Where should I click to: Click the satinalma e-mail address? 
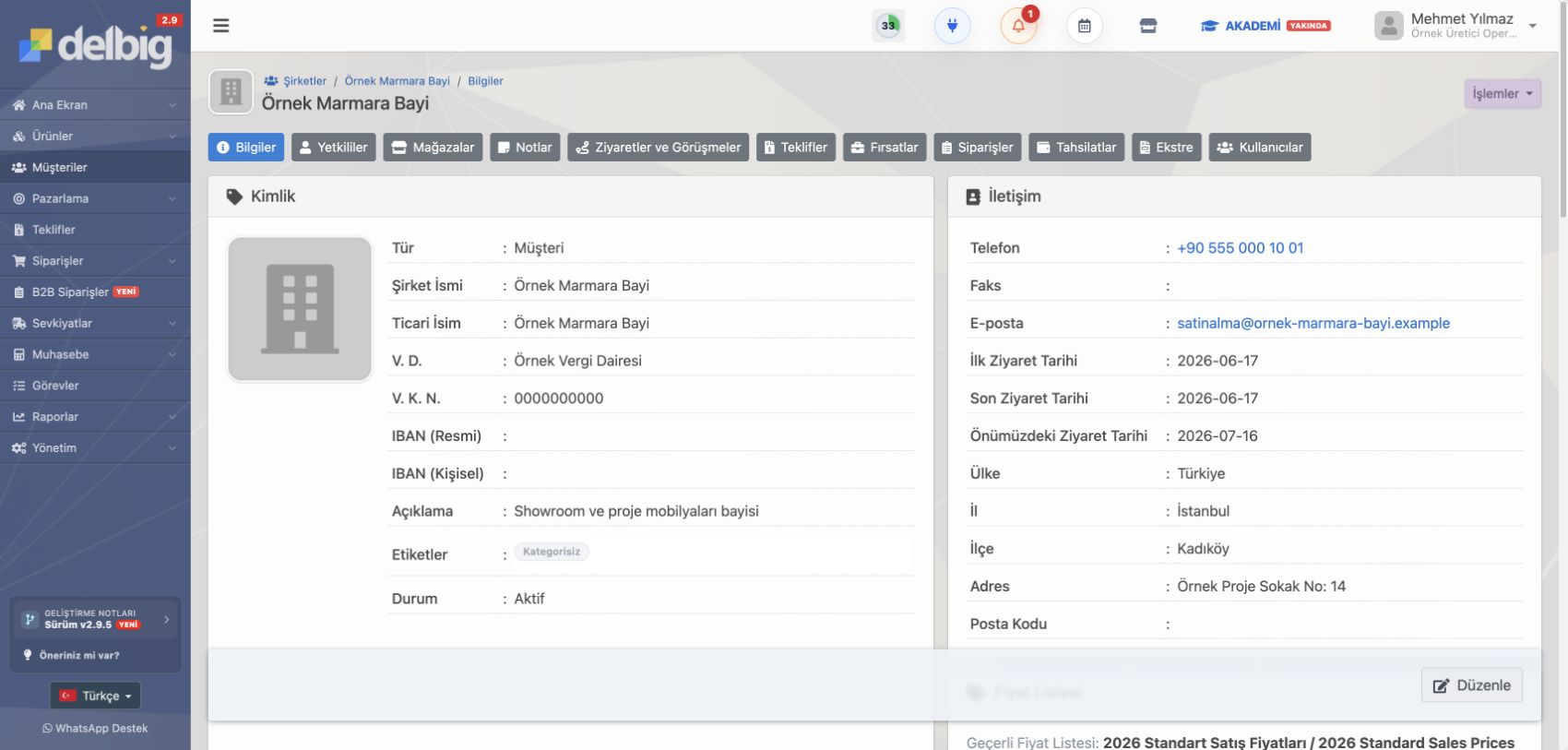point(1313,323)
